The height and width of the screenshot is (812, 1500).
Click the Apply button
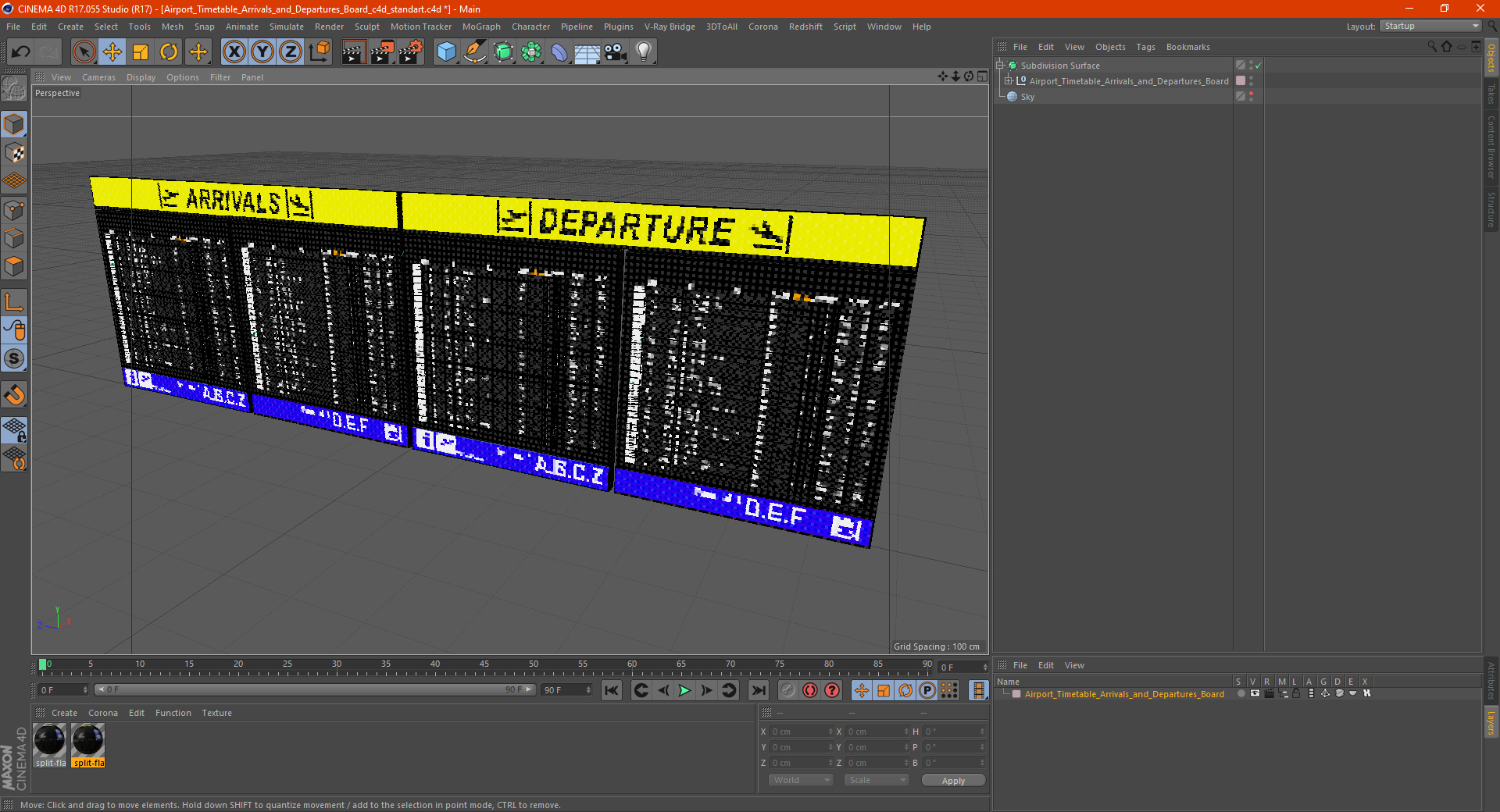(953, 781)
